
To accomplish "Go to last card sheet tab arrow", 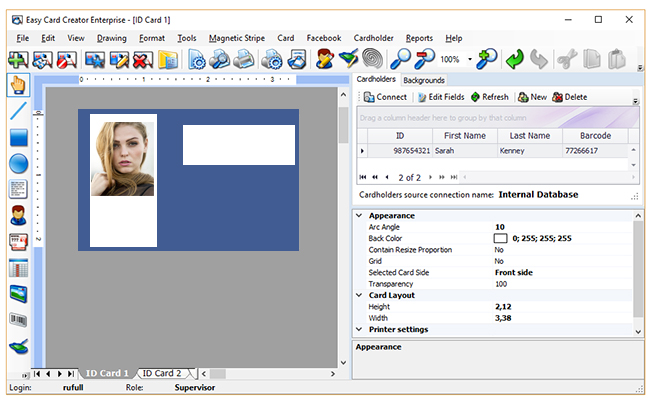I will (71, 373).
